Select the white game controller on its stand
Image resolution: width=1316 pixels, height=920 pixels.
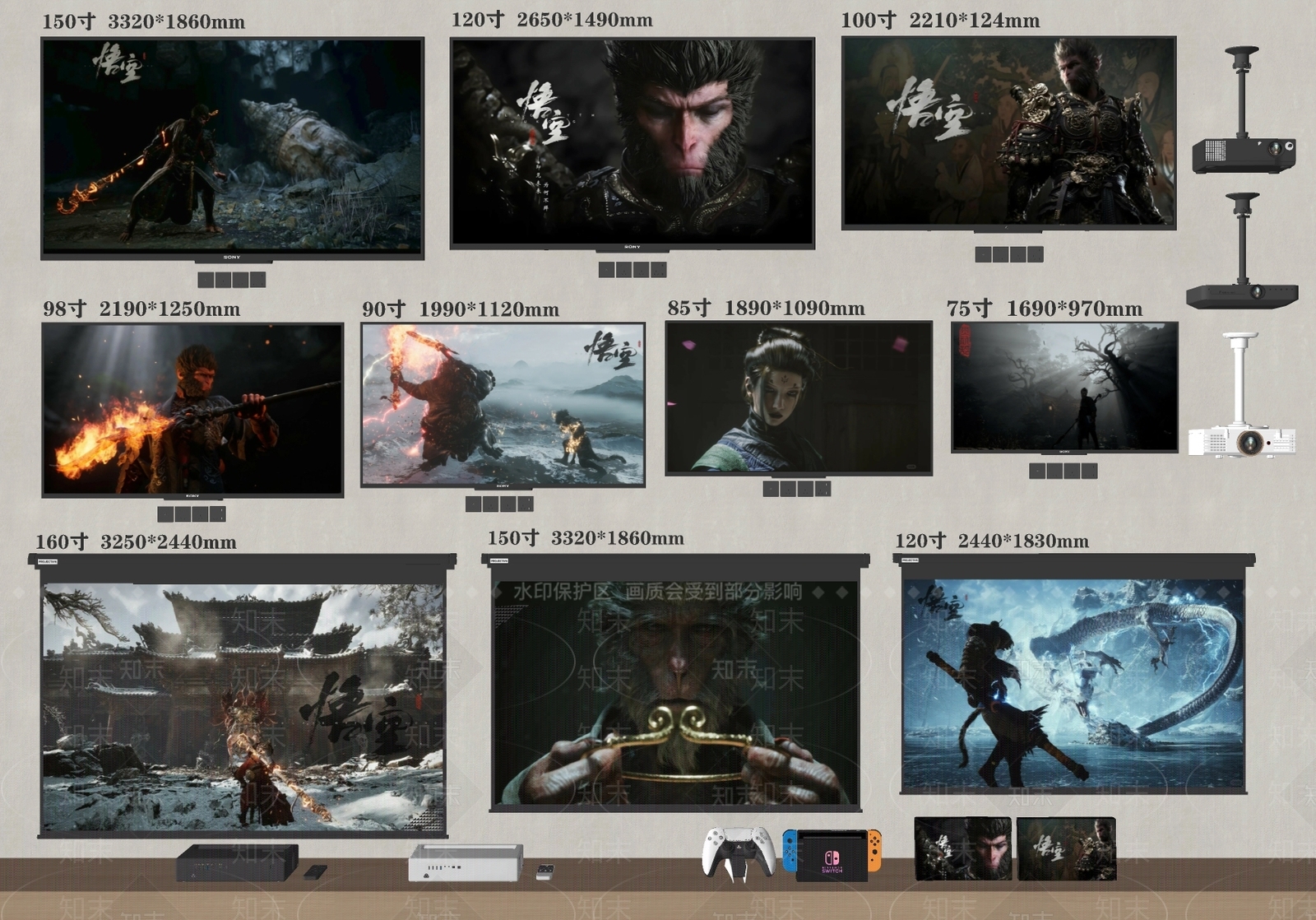point(739,854)
